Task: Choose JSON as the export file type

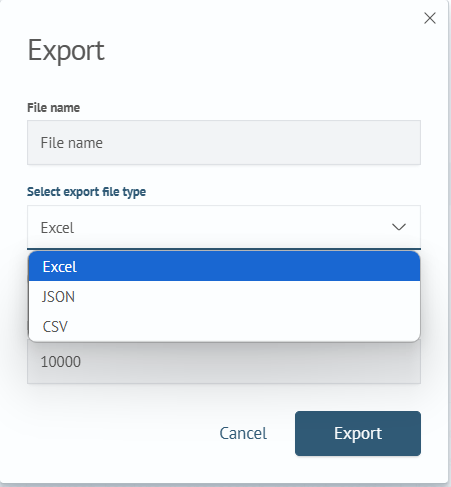Action: coord(224,296)
